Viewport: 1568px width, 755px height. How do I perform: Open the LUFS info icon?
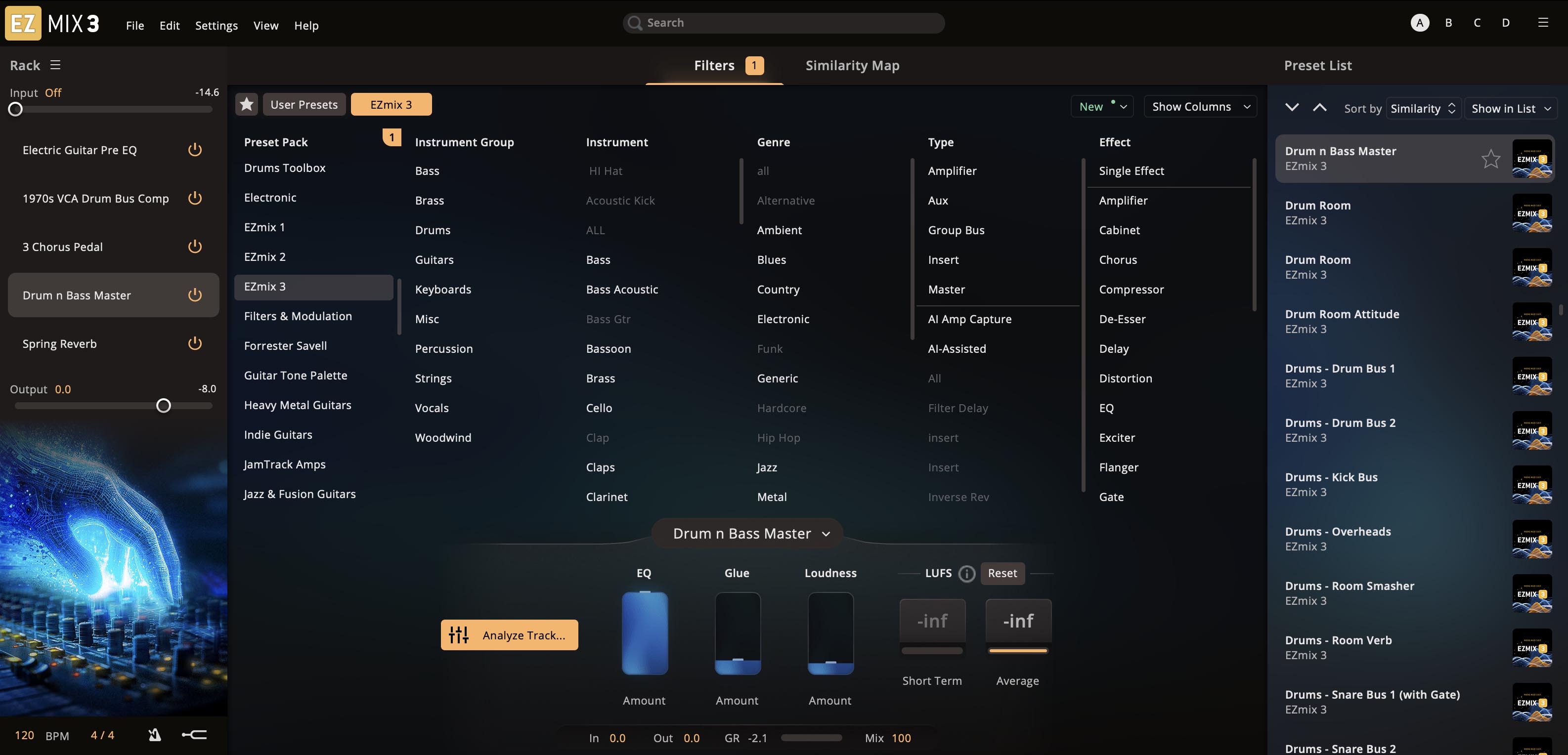966,574
